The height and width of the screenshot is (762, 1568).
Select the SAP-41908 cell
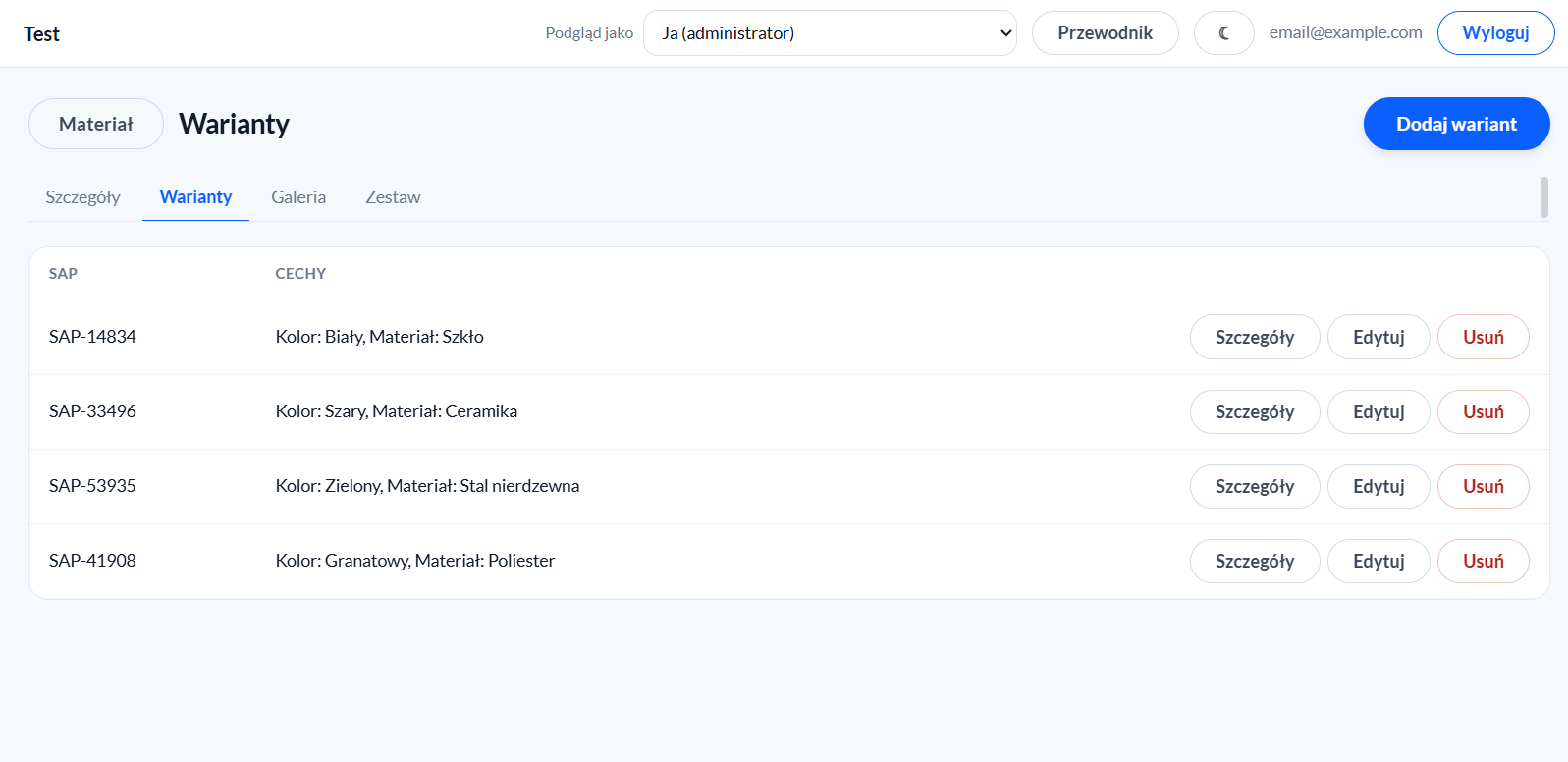(92, 561)
